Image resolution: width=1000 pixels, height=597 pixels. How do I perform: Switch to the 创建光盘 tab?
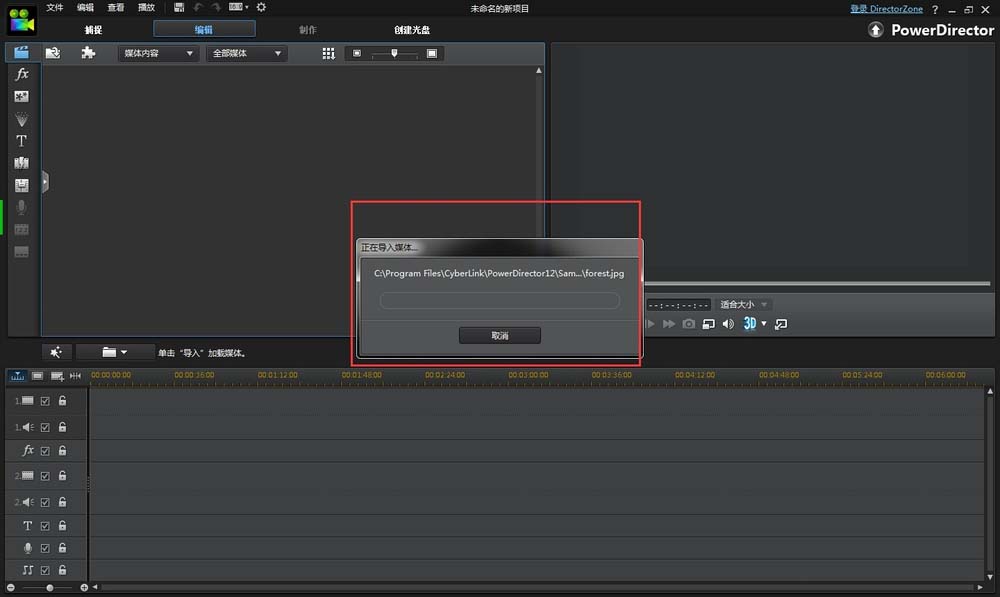pyautogui.click(x=412, y=30)
